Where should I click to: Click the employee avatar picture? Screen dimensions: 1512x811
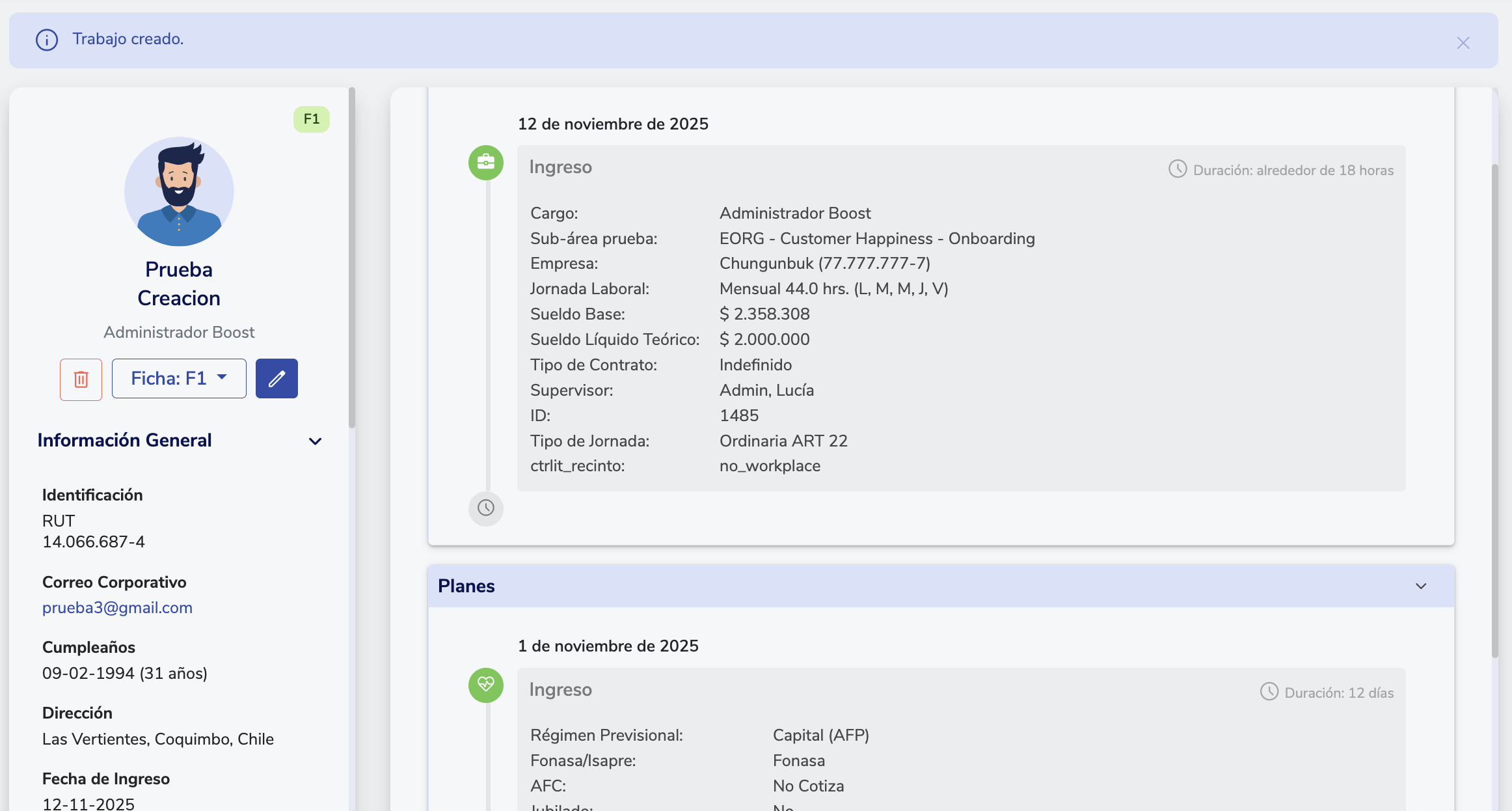[x=179, y=191]
